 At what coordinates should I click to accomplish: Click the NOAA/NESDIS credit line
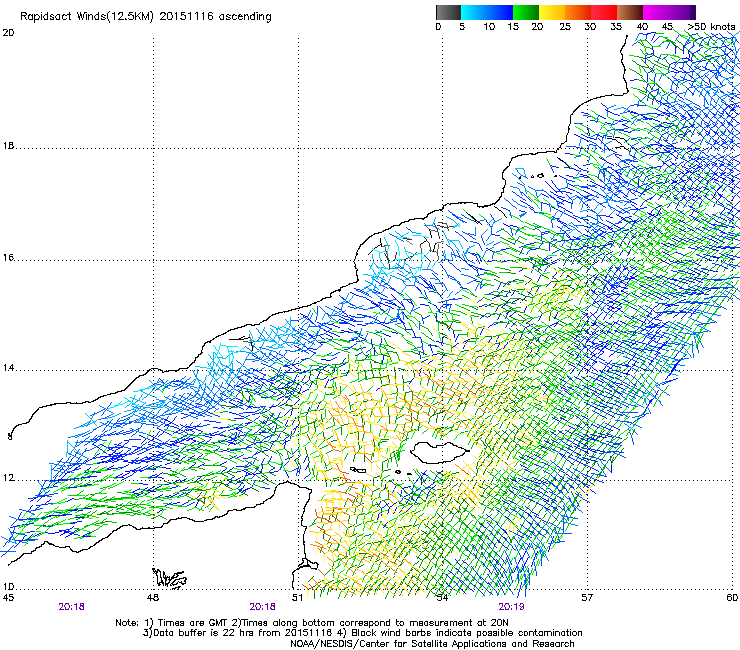pos(432,644)
